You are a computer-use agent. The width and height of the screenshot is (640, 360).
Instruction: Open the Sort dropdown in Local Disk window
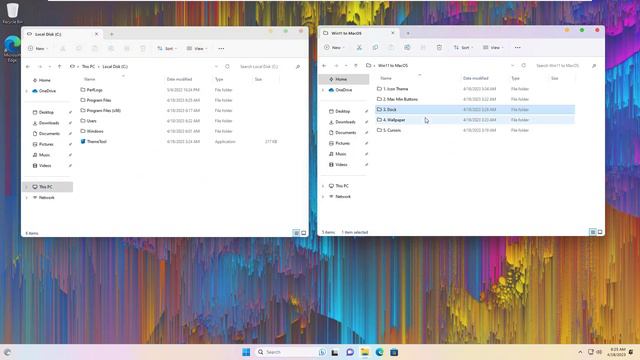pyautogui.click(x=167, y=49)
